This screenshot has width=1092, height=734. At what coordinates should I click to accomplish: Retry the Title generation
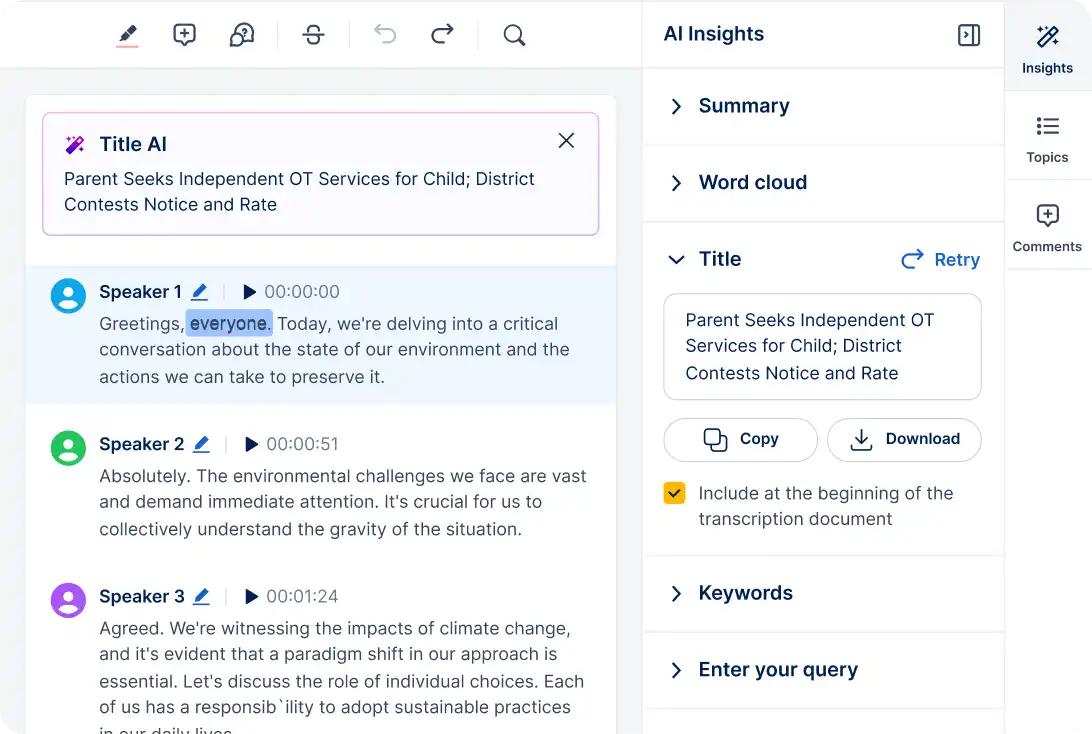point(939,259)
